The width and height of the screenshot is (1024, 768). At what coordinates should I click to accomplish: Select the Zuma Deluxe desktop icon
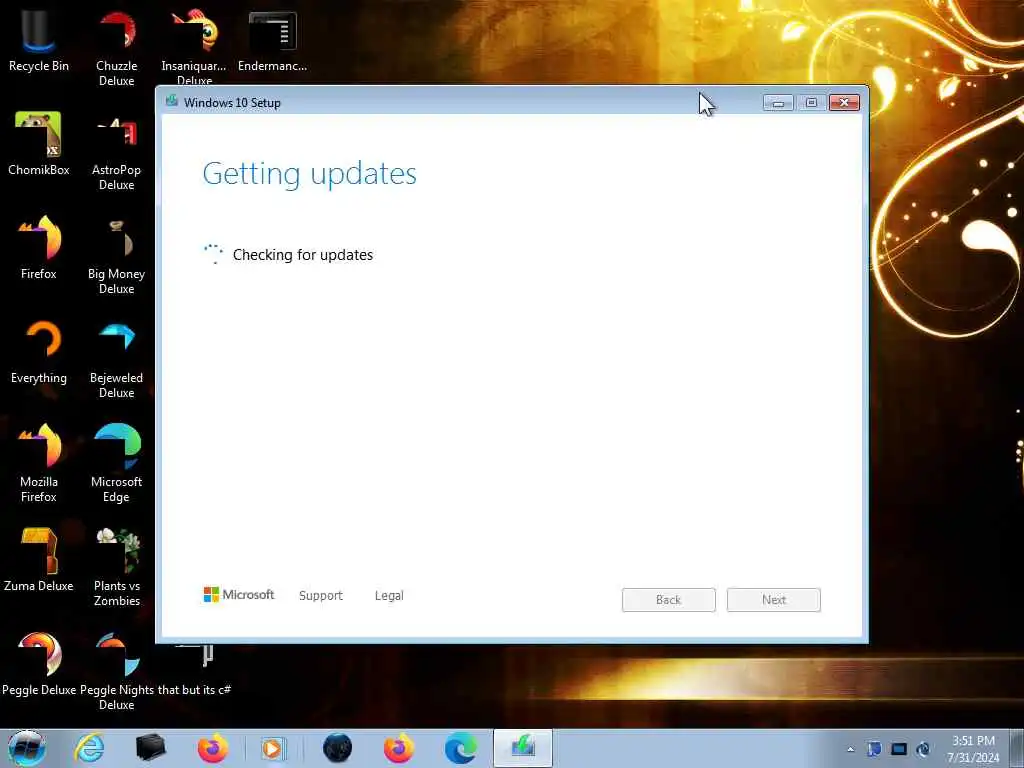pos(39,560)
